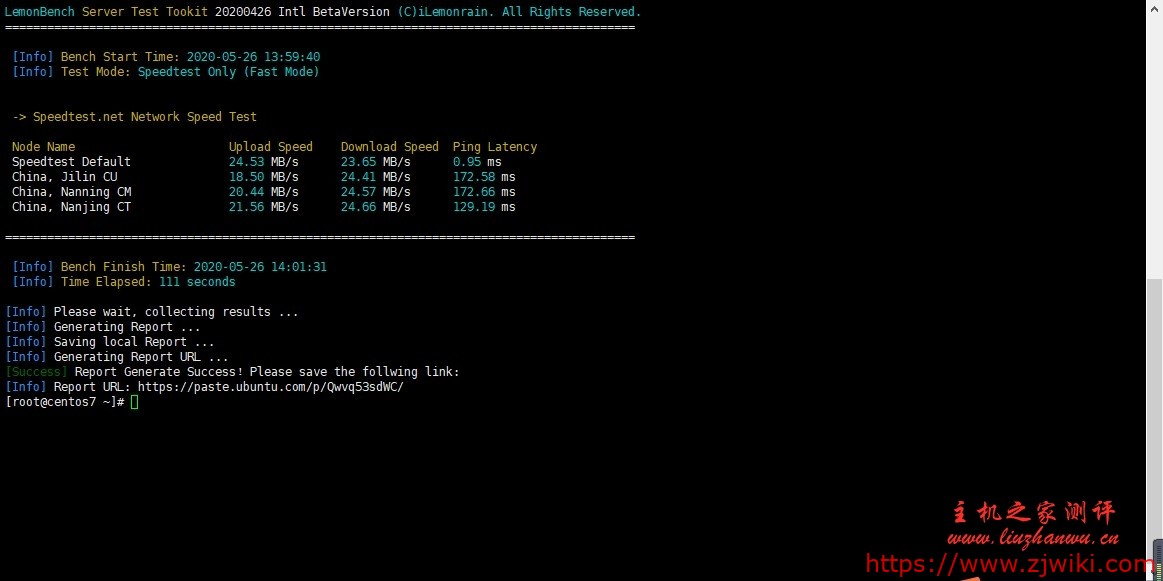Click the 0.95 ms ping latency value
1163x581 pixels.
(477, 162)
